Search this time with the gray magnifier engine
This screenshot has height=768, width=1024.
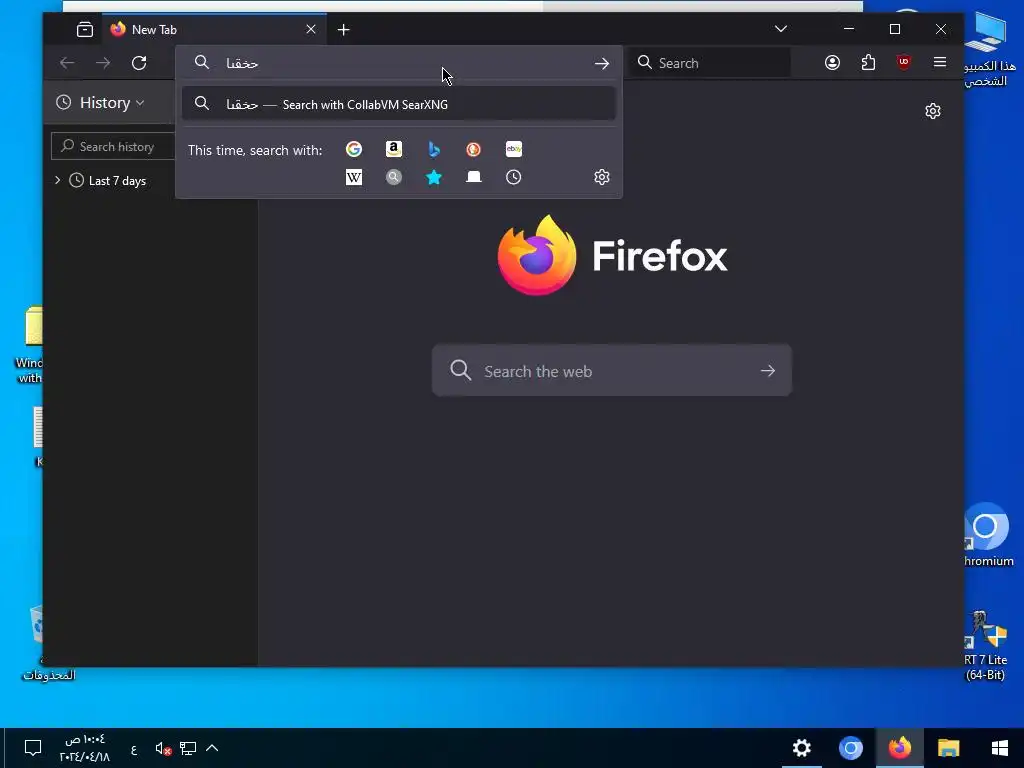(394, 177)
